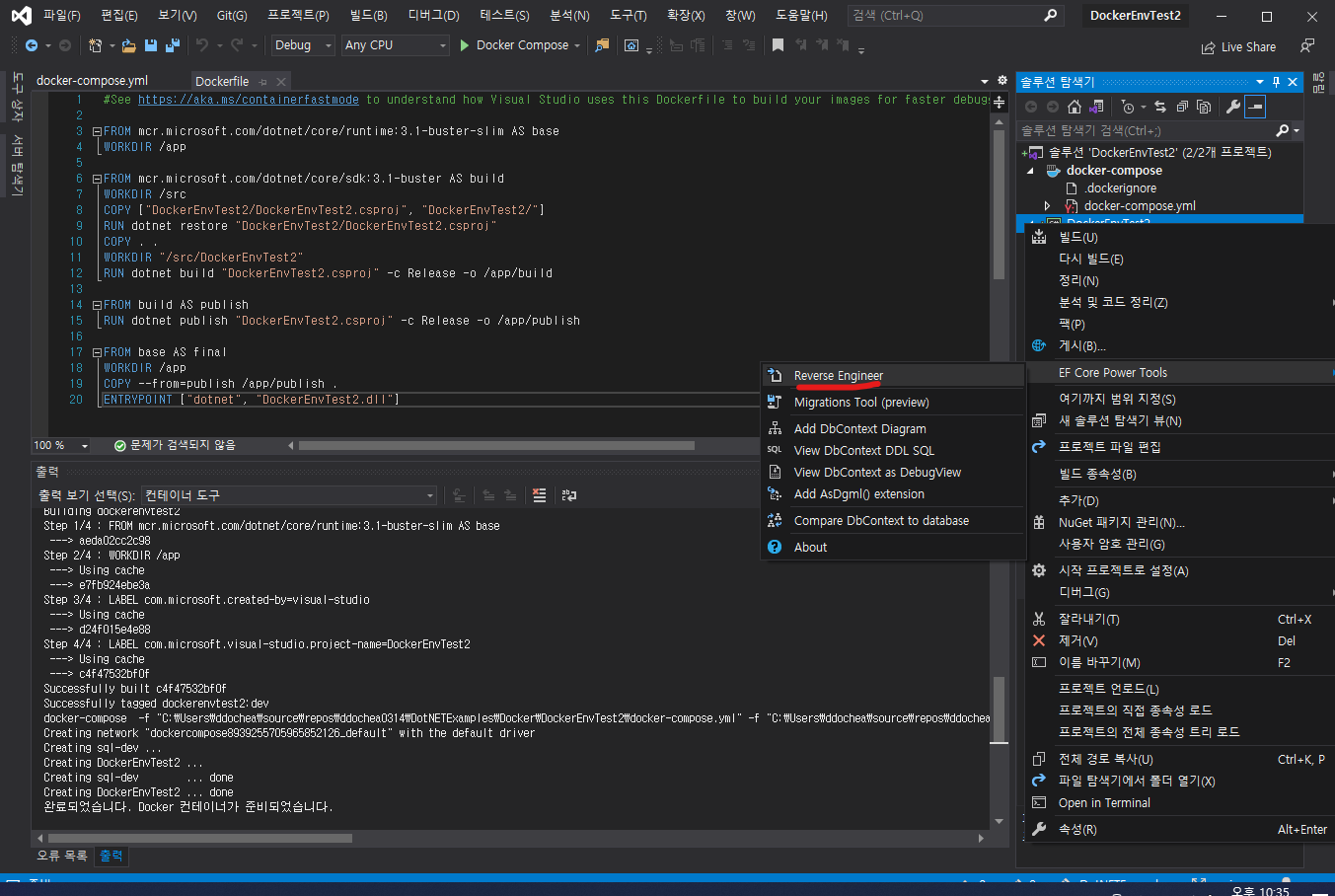Toggle Preview Selected Items button in Solution Explorer
This screenshot has height=896, width=1335.
[1255, 107]
